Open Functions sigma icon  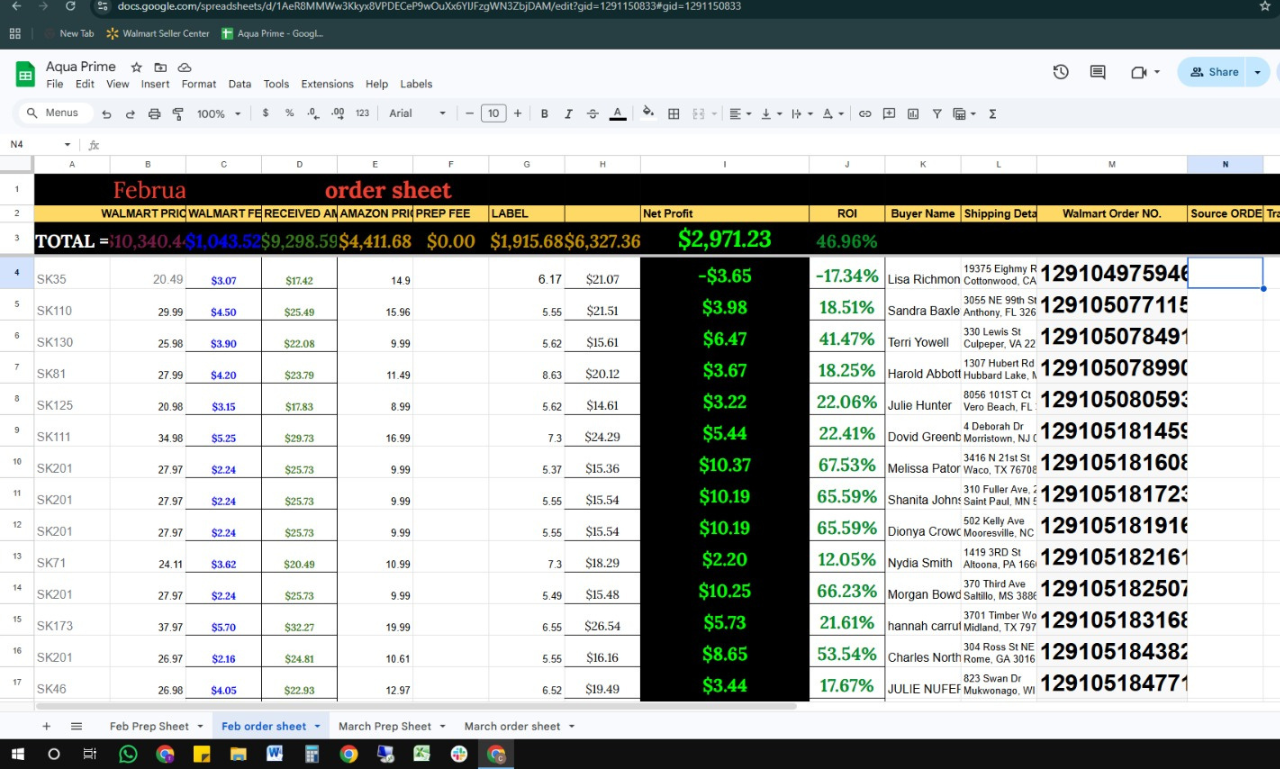tap(993, 114)
